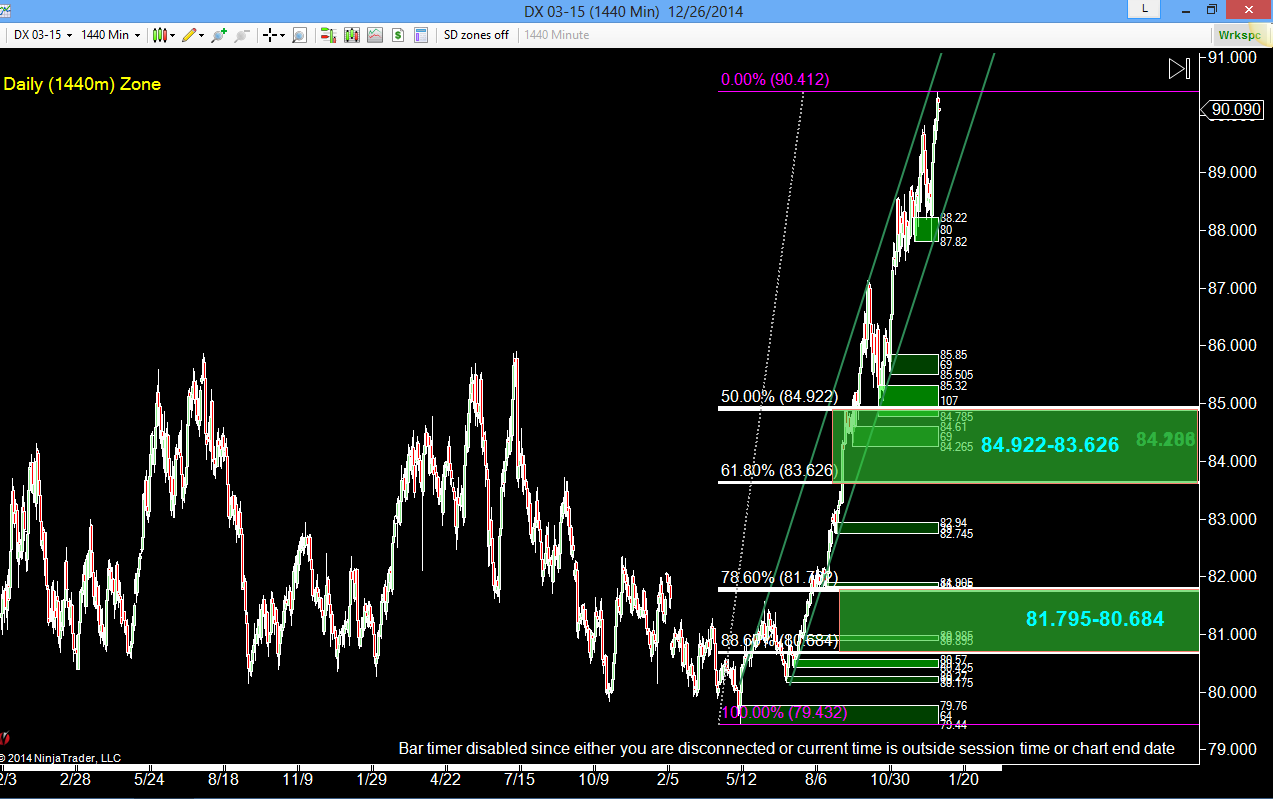Click the 1440 Minute toolbar label
The image size is (1273, 799).
556,35
